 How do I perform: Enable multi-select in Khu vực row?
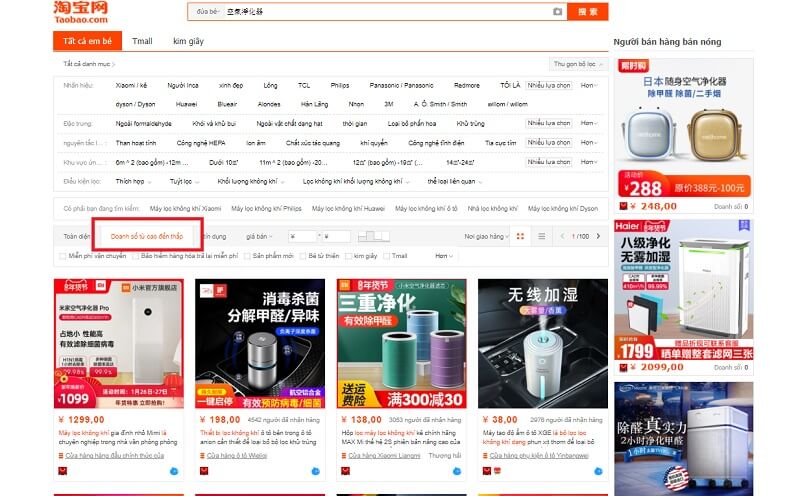coord(548,162)
